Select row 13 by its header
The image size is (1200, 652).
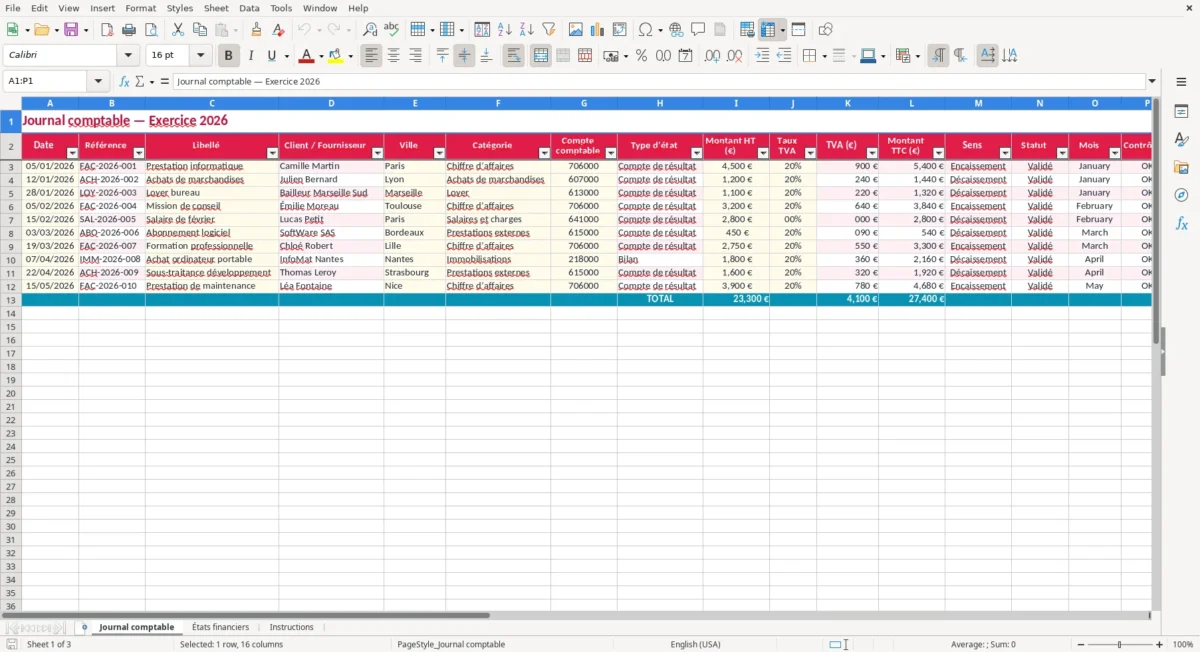tap(11, 300)
